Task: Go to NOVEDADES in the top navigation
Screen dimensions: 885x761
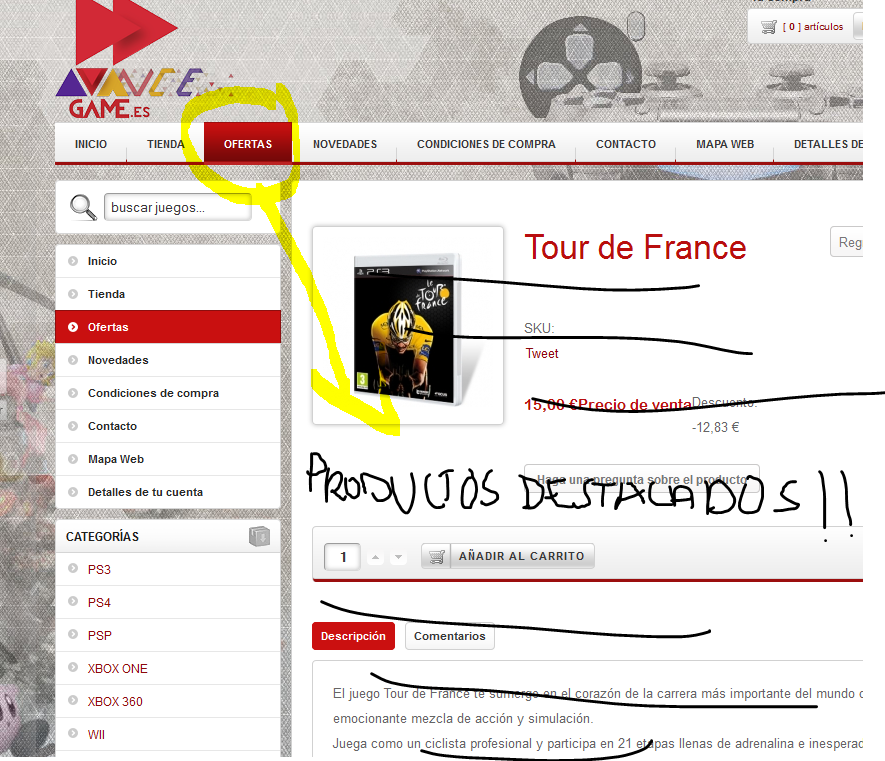Action: 345,144
